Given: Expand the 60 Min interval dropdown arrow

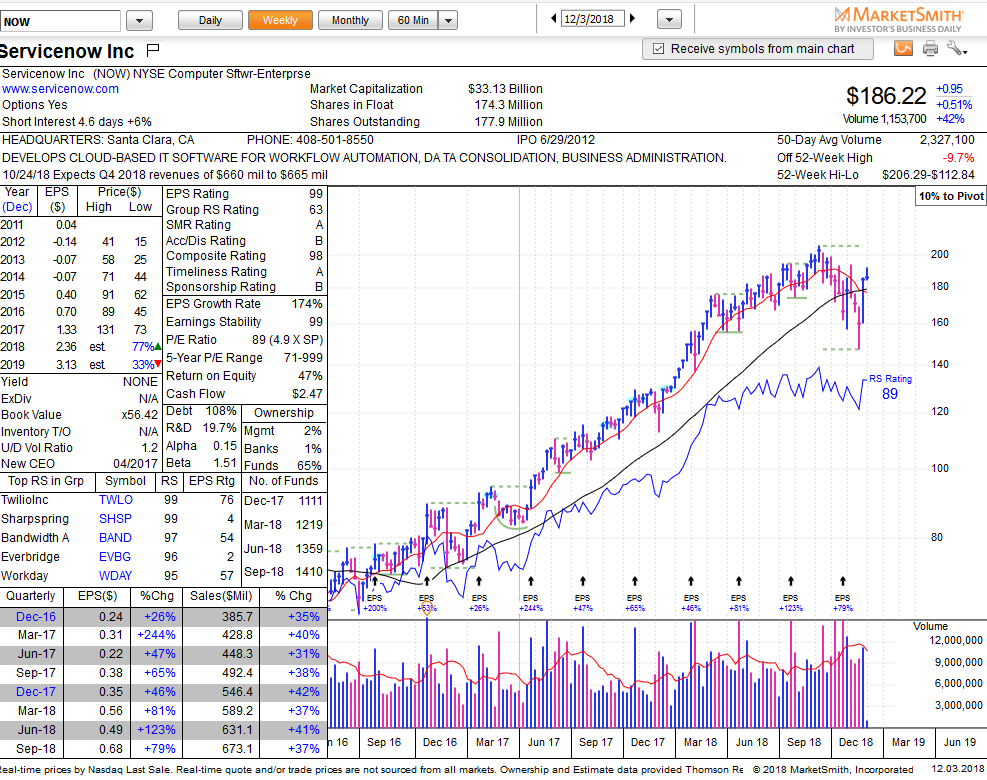Looking at the screenshot, I should tap(448, 21).
